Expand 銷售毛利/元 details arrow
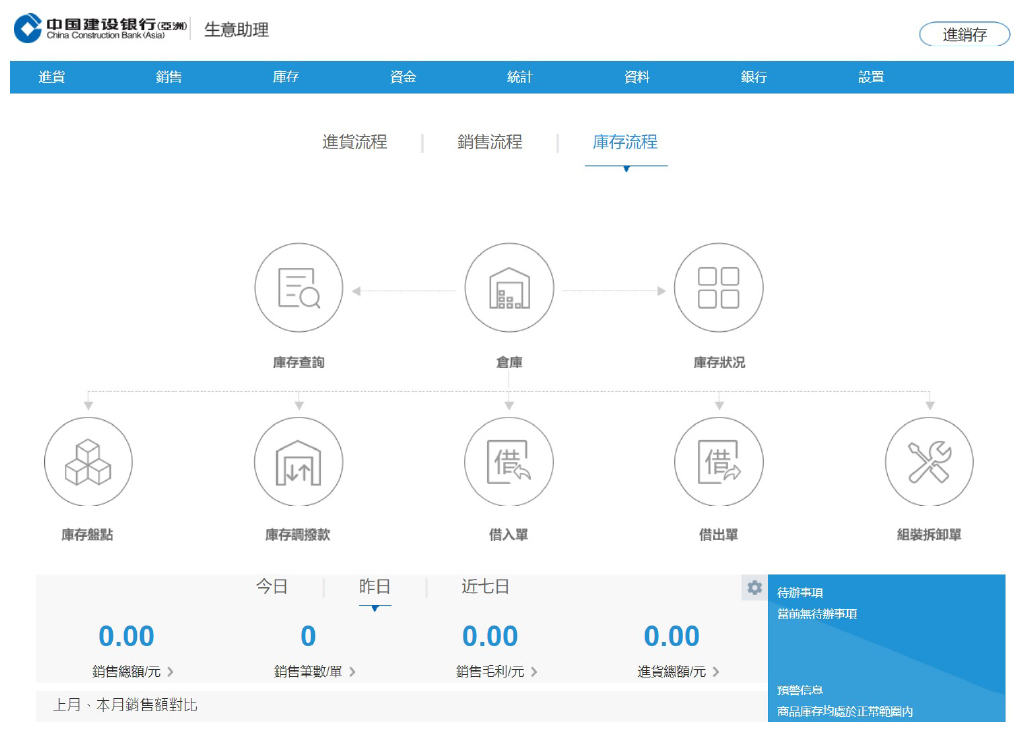 (x=534, y=671)
